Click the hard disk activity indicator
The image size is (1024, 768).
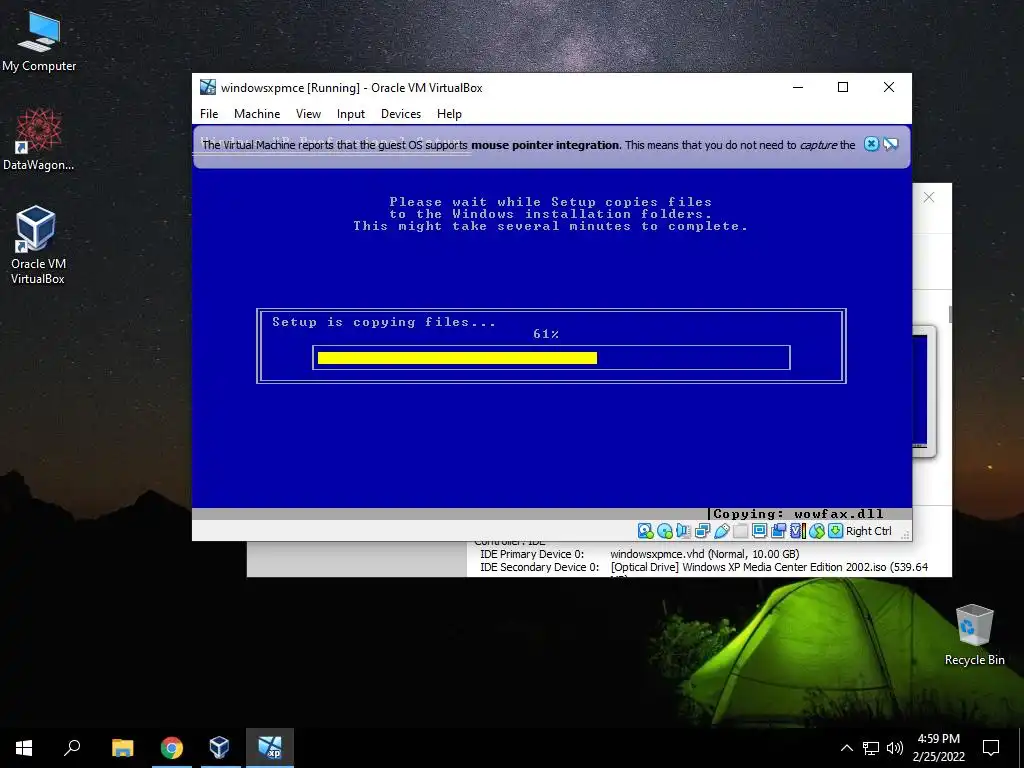click(x=645, y=531)
